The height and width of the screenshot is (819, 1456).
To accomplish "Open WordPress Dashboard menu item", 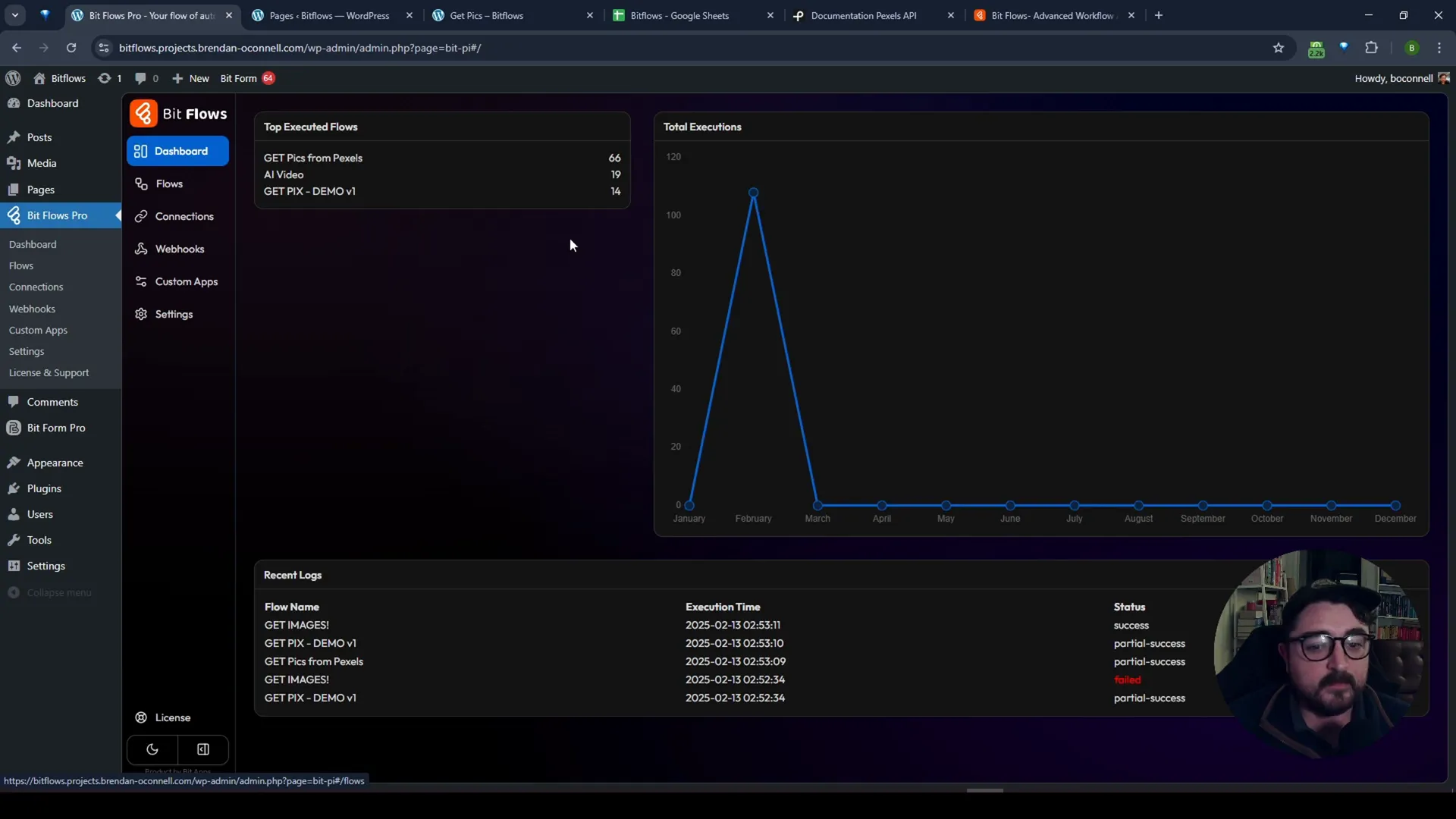I will tap(61, 103).
